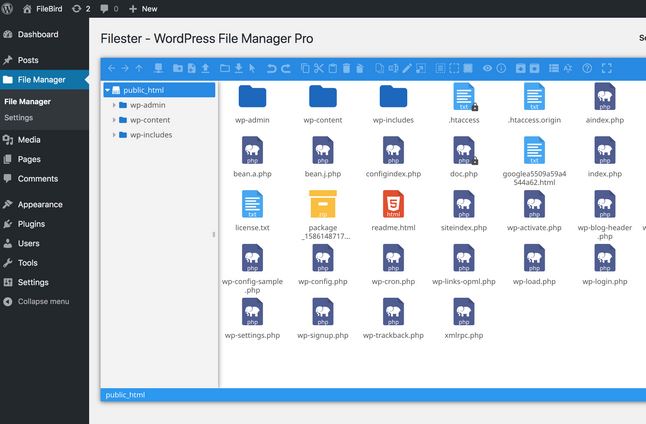Show file info with the info icon
This screenshot has width=646, height=424.
(501, 68)
